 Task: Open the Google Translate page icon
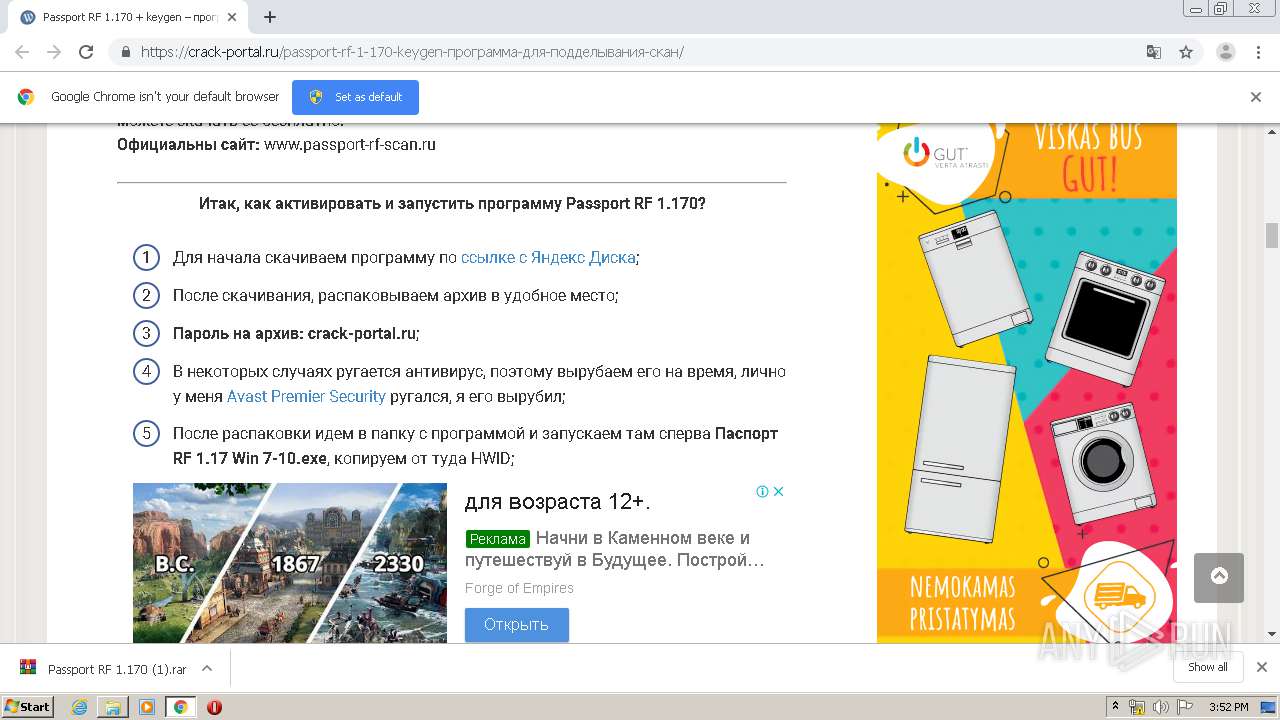coord(1153,52)
